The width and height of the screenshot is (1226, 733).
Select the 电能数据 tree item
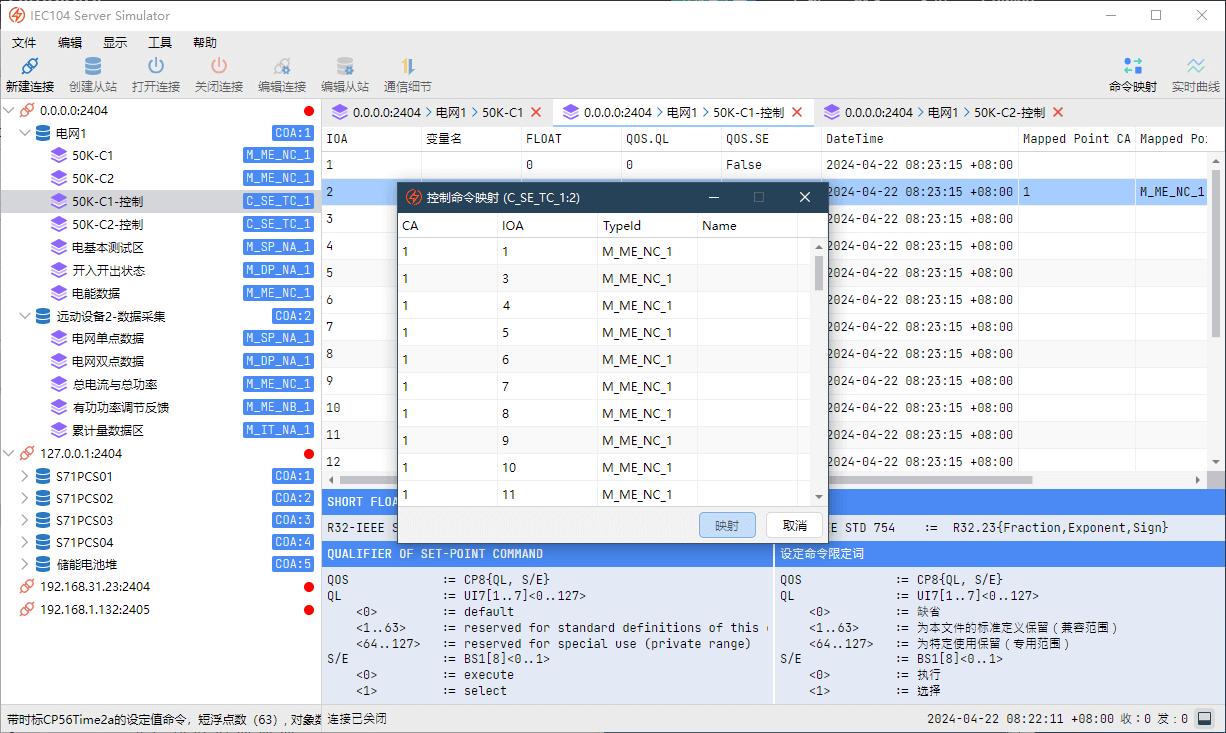(x=96, y=293)
